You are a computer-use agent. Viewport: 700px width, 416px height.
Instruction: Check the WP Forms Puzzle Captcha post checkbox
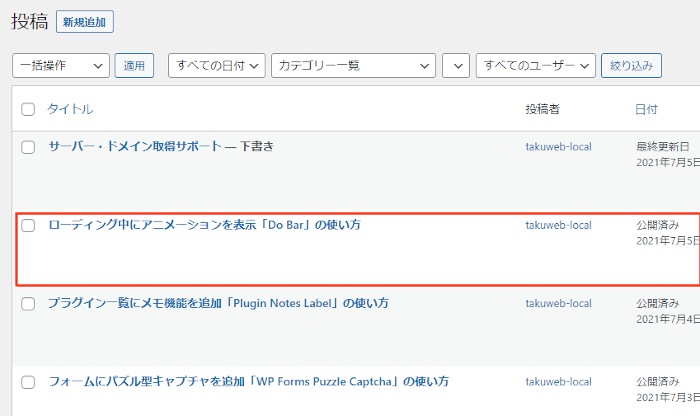pyautogui.click(x=28, y=382)
